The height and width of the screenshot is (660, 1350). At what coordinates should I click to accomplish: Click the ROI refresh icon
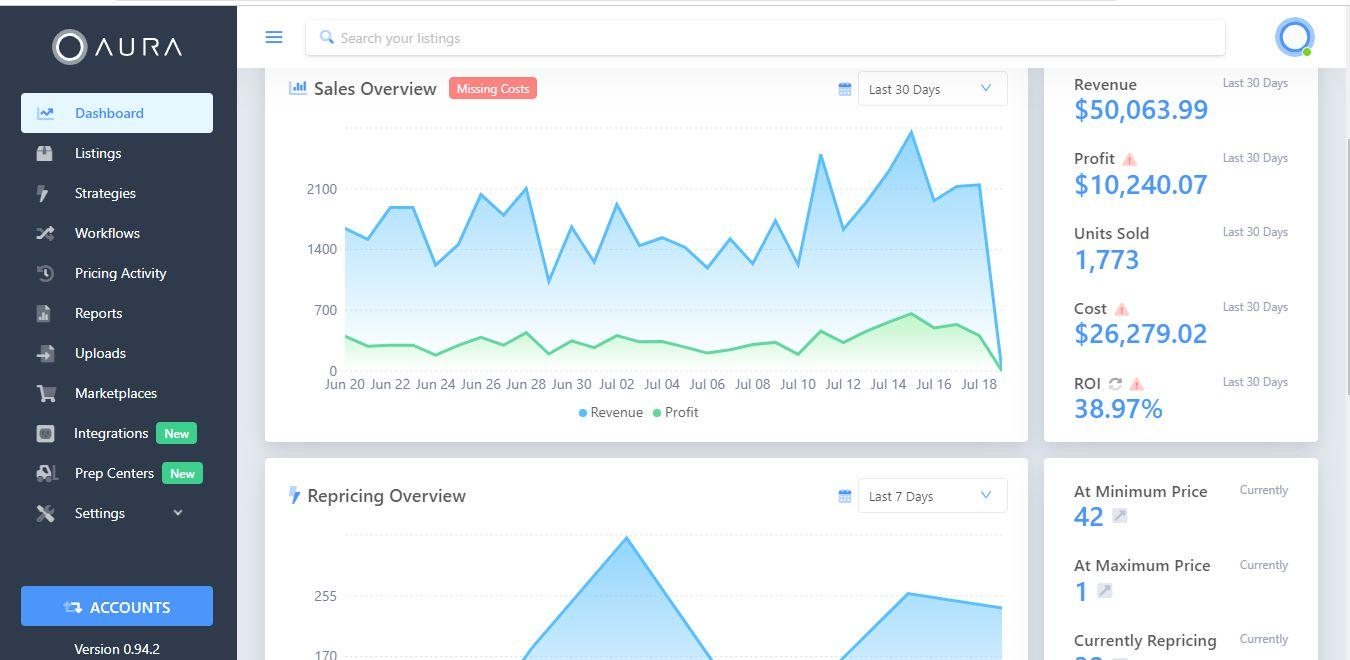[1115, 384]
